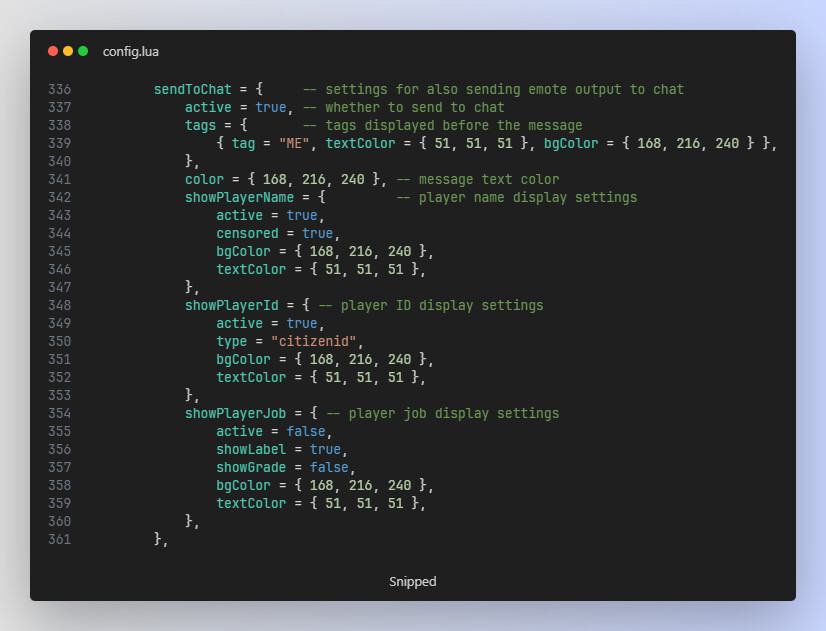Click the false value after showGrade
Image resolution: width=826 pixels, height=631 pixels.
coord(329,467)
